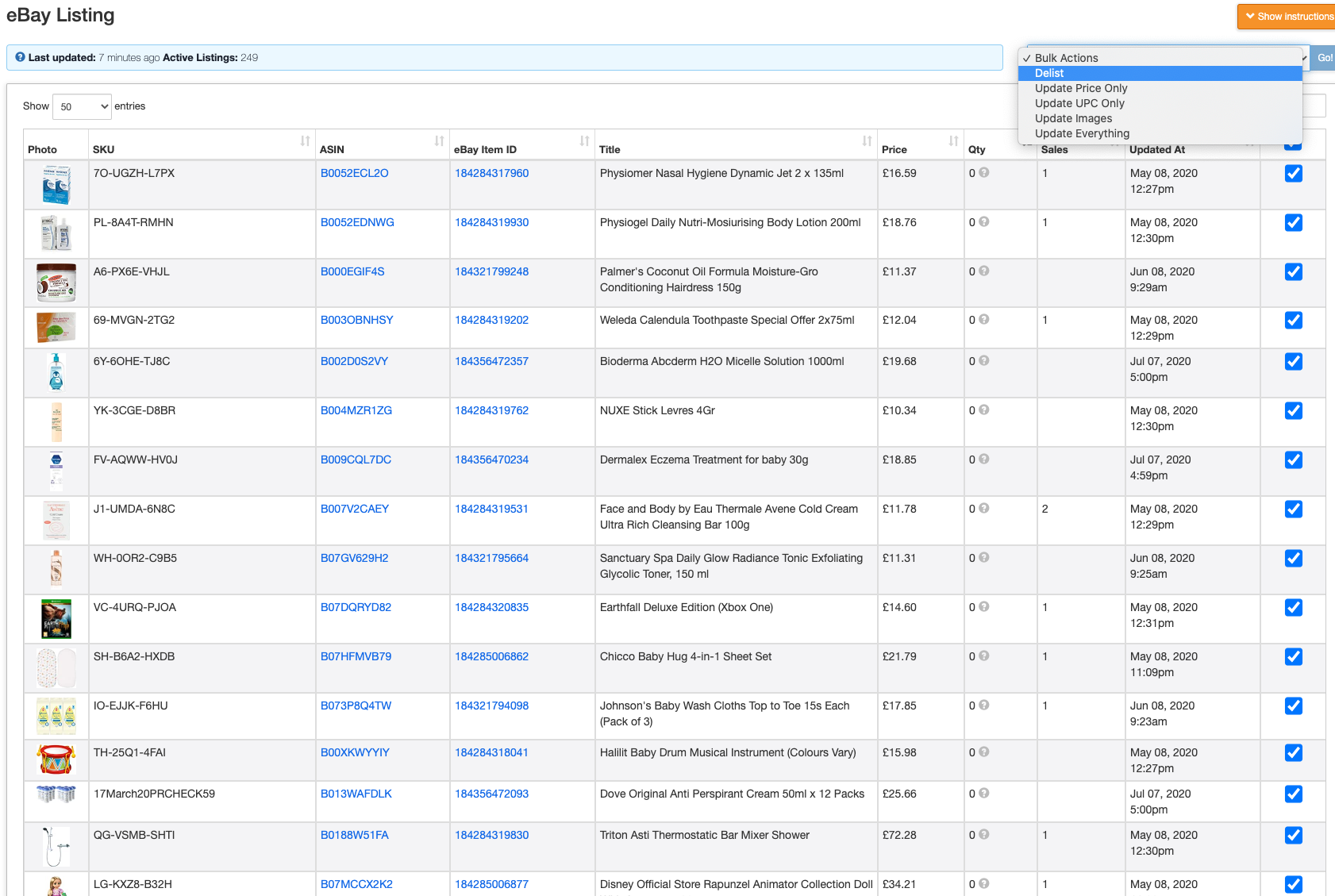
Task: Select Delist from the bulk actions menu
Action: (1160, 73)
